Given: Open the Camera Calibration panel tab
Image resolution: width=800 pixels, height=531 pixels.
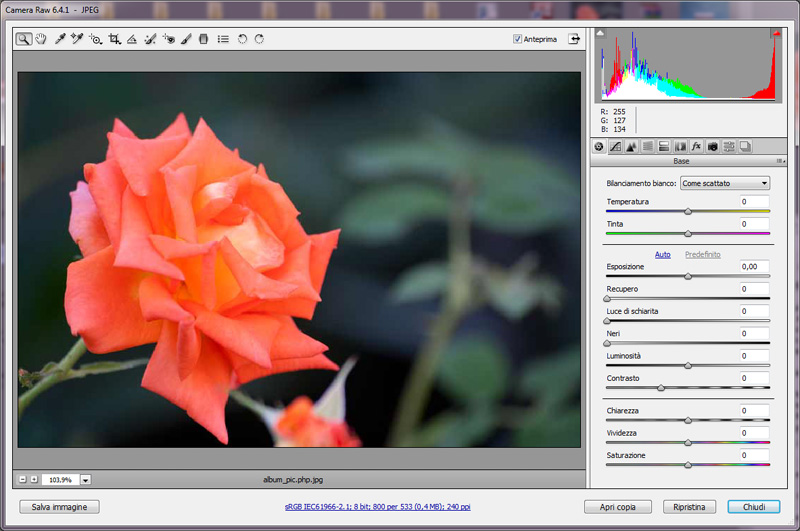Looking at the screenshot, I should click(x=713, y=146).
